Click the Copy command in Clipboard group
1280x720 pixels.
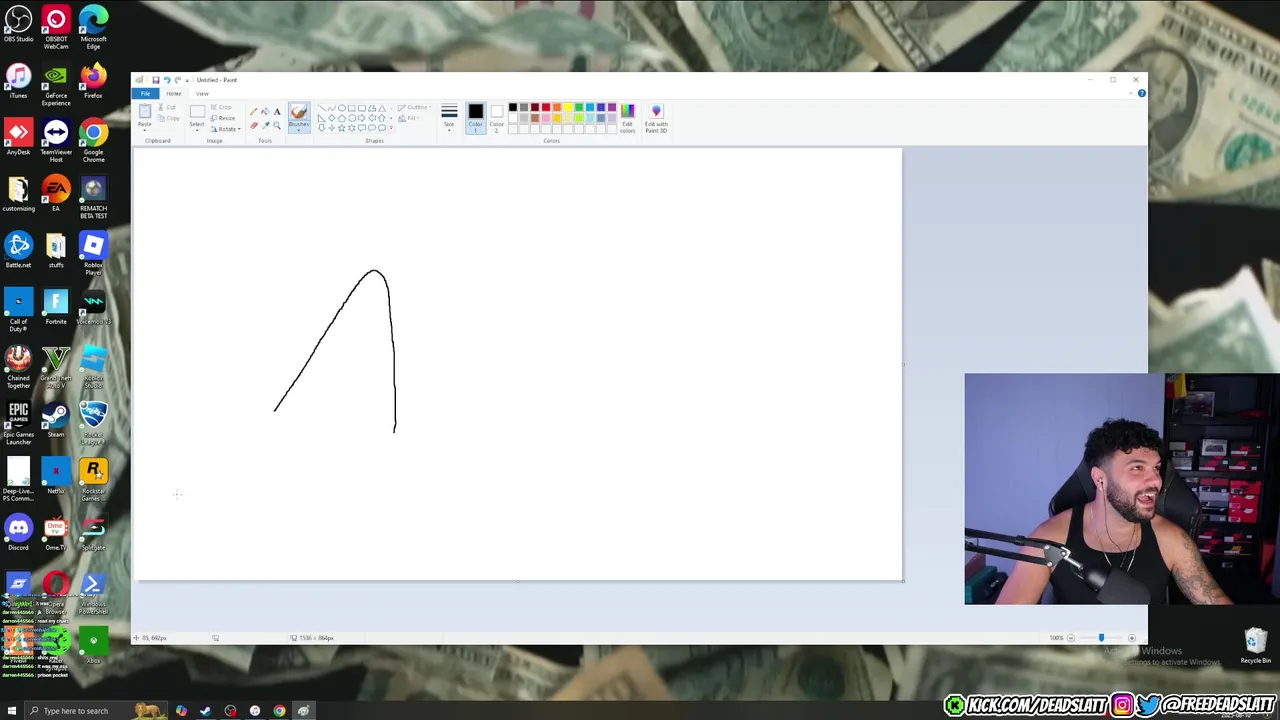pos(168,118)
